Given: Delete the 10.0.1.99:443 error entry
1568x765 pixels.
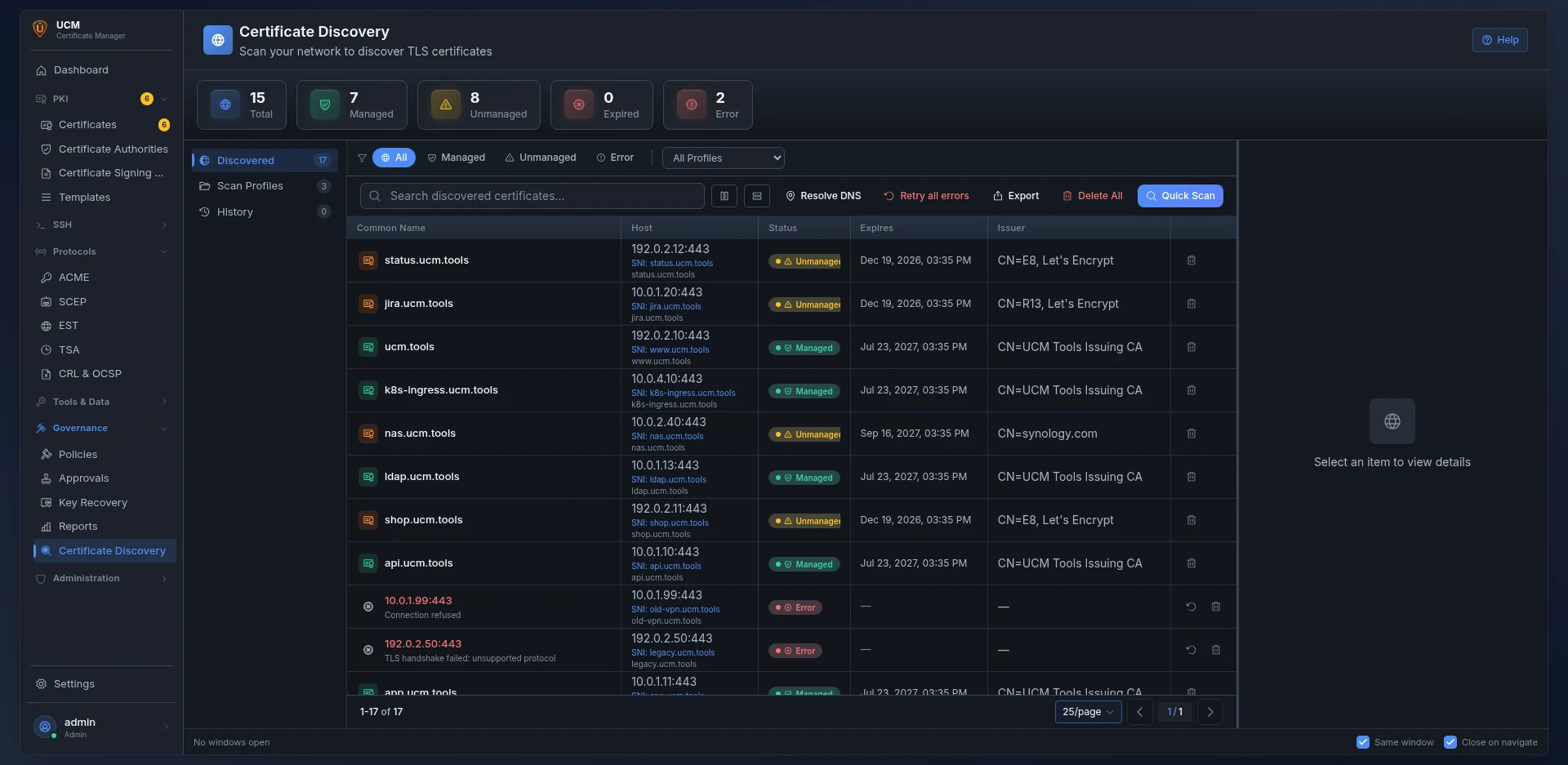Looking at the screenshot, I should click(1215, 607).
